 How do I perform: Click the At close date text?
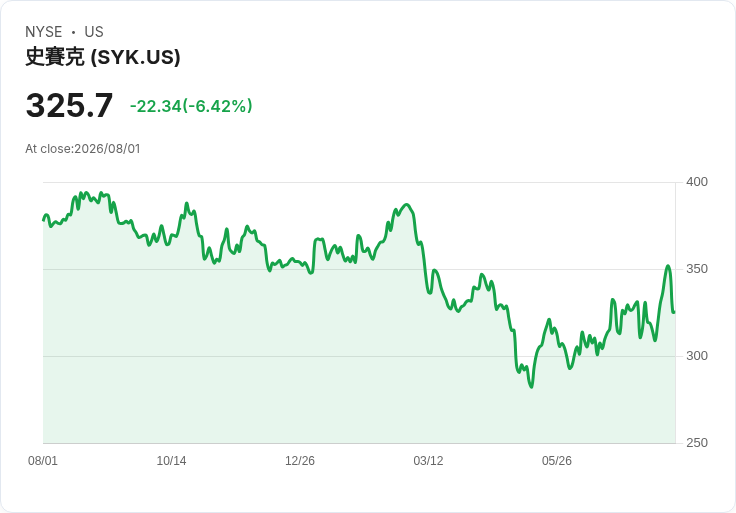click(x=83, y=149)
